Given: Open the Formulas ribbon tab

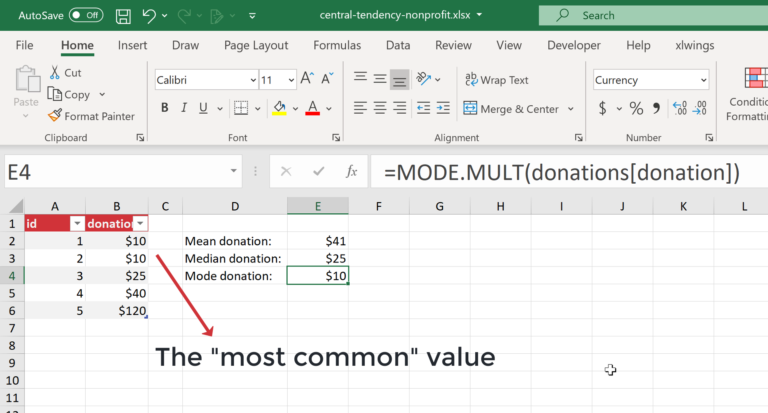Looking at the screenshot, I should click(337, 45).
